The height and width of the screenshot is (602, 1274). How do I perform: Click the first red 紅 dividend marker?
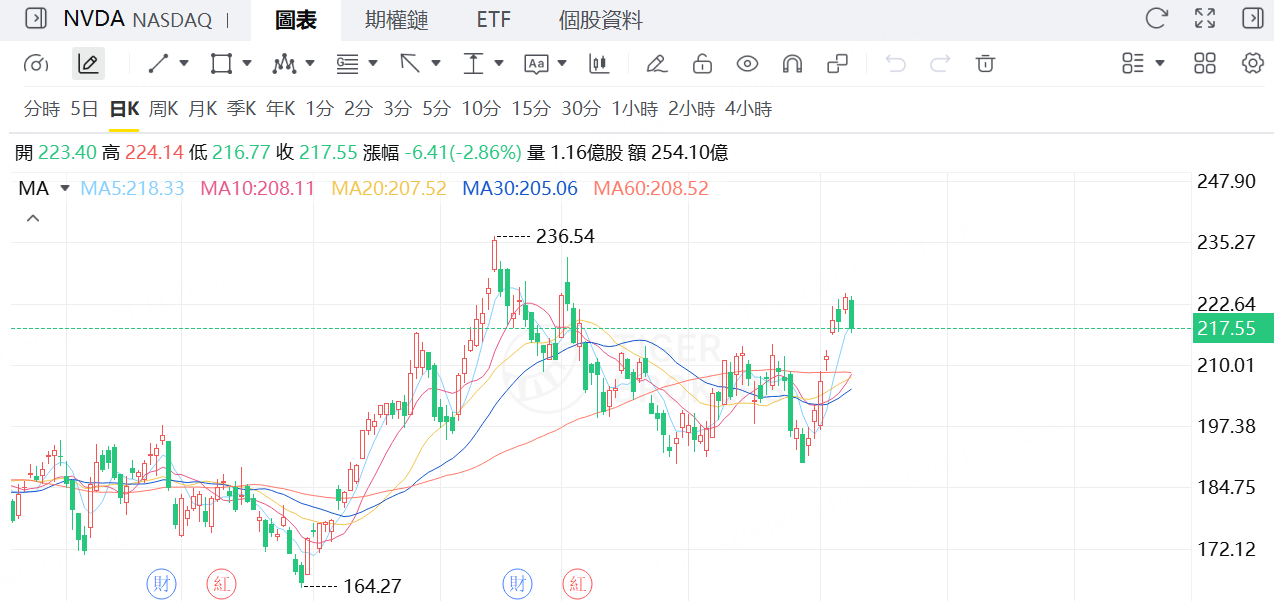(221, 583)
